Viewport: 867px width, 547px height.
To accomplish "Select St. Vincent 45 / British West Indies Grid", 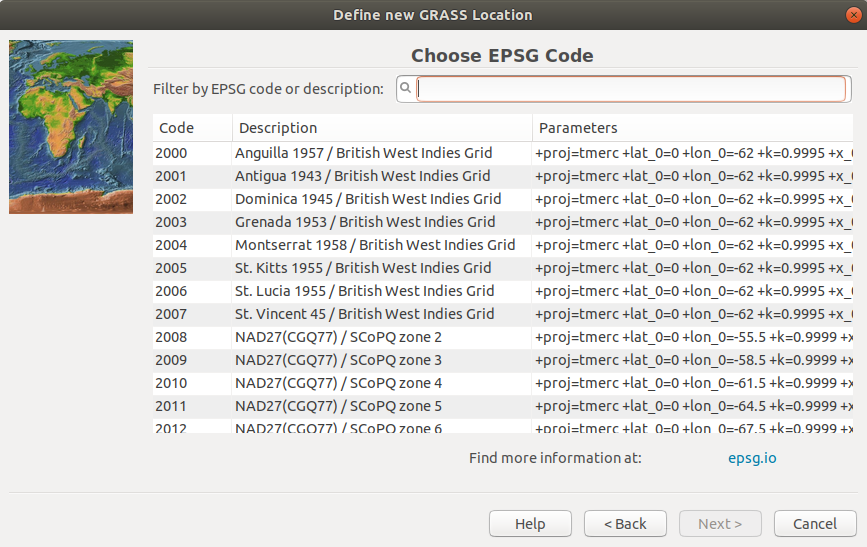I will point(382,314).
